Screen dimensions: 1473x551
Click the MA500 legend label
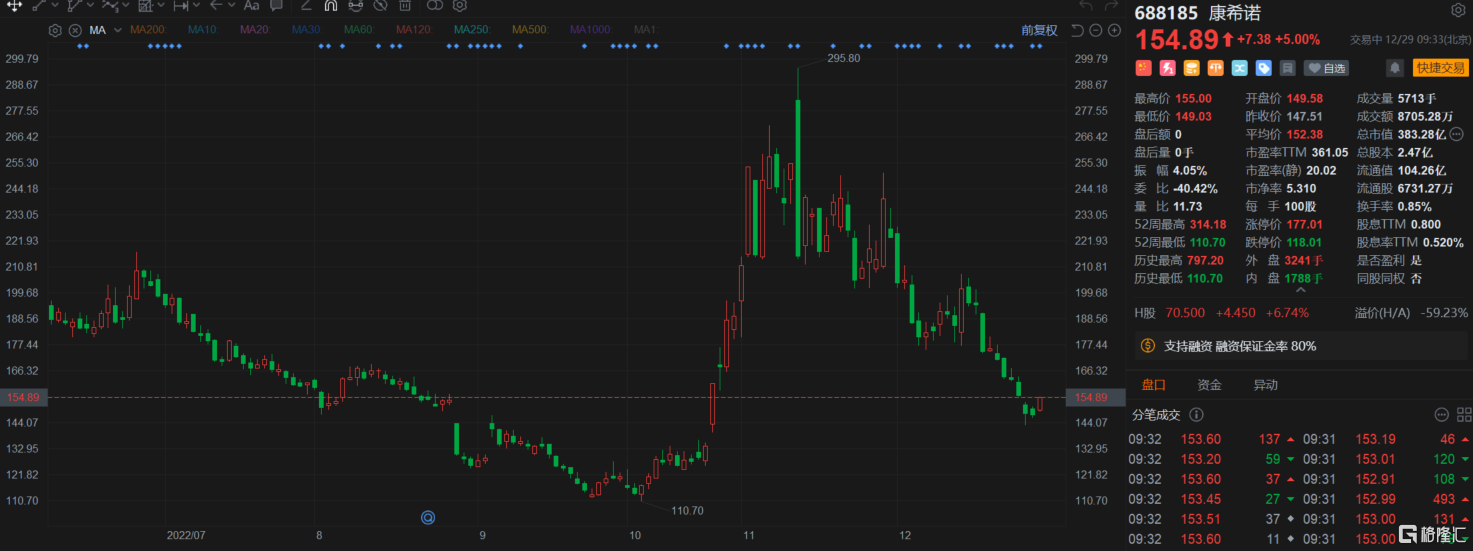tap(530, 30)
